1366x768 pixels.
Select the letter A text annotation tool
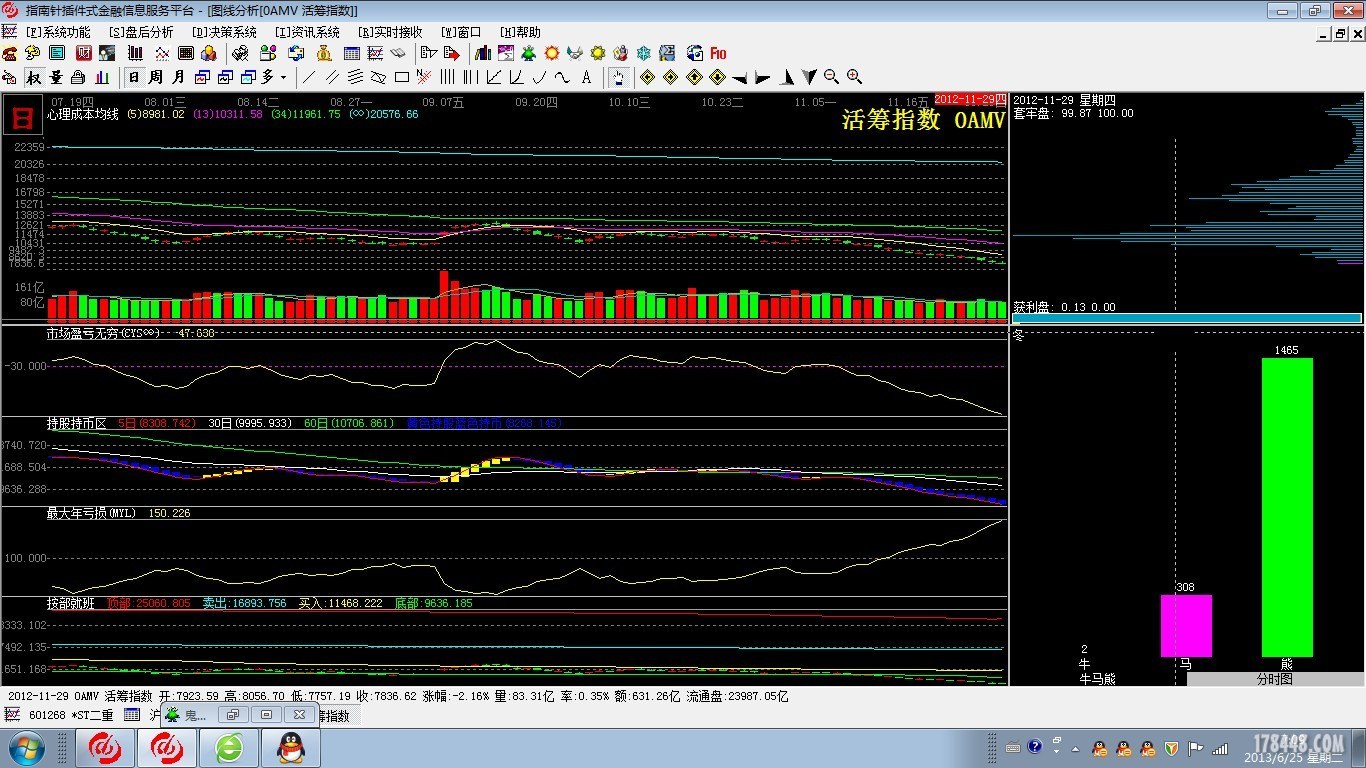tap(586, 77)
